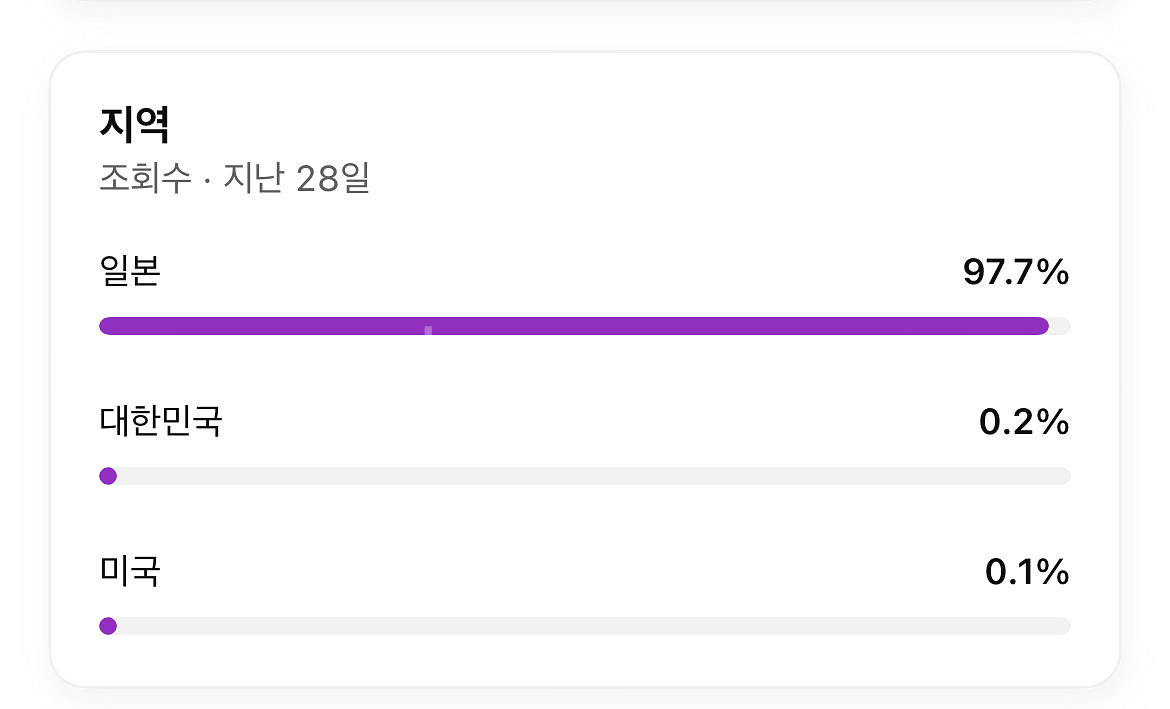The height and width of the screenshot is (709, 1170).
Task: Click the 97.7% value for 일본
Action: pos(1015,272)
